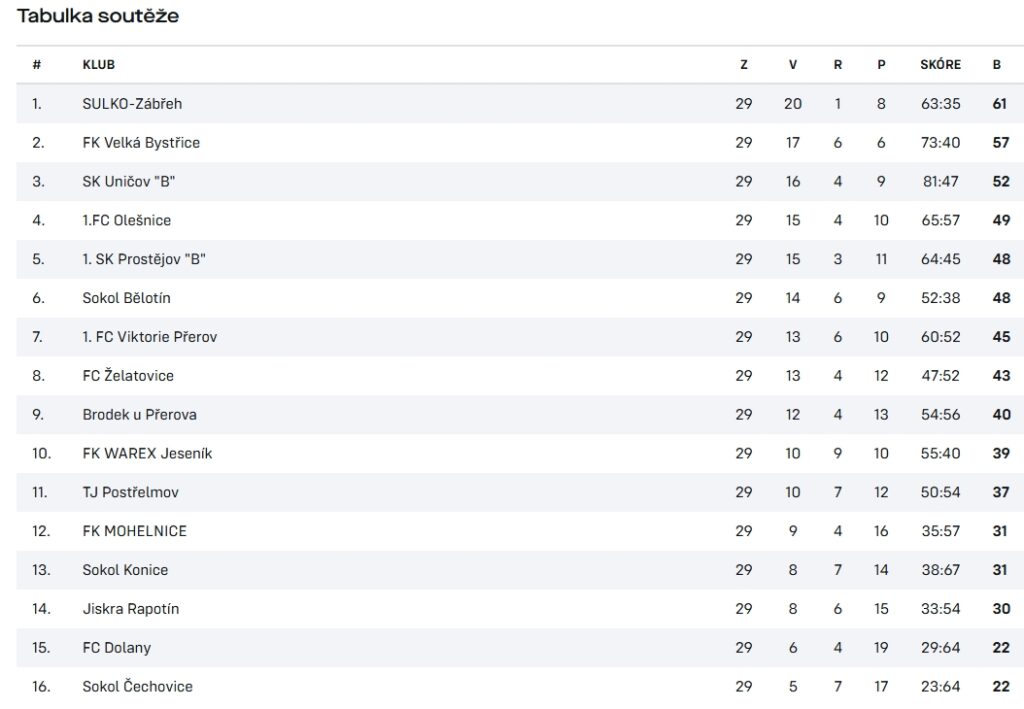Open 1. SK Prostějov "B" entry
The height and width of the screenshot is (709, 1024).
[144, 259]
